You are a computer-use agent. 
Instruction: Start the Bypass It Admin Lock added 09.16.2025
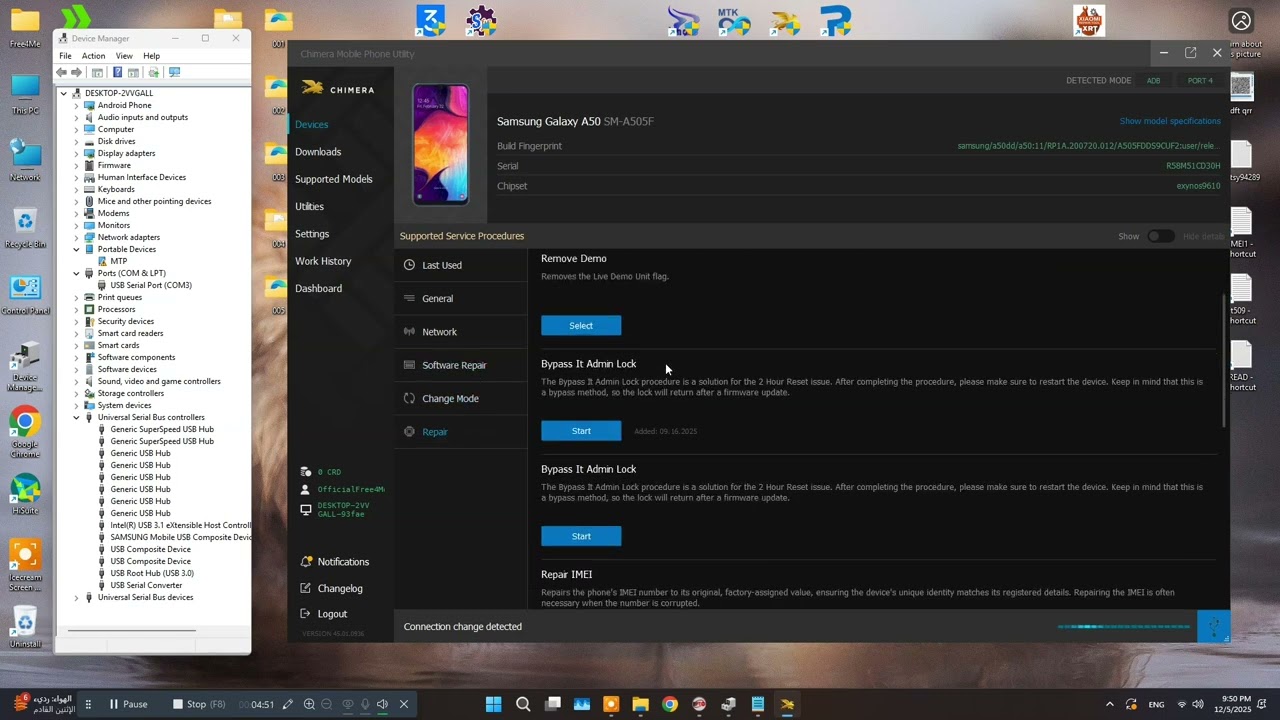point(581,431)
